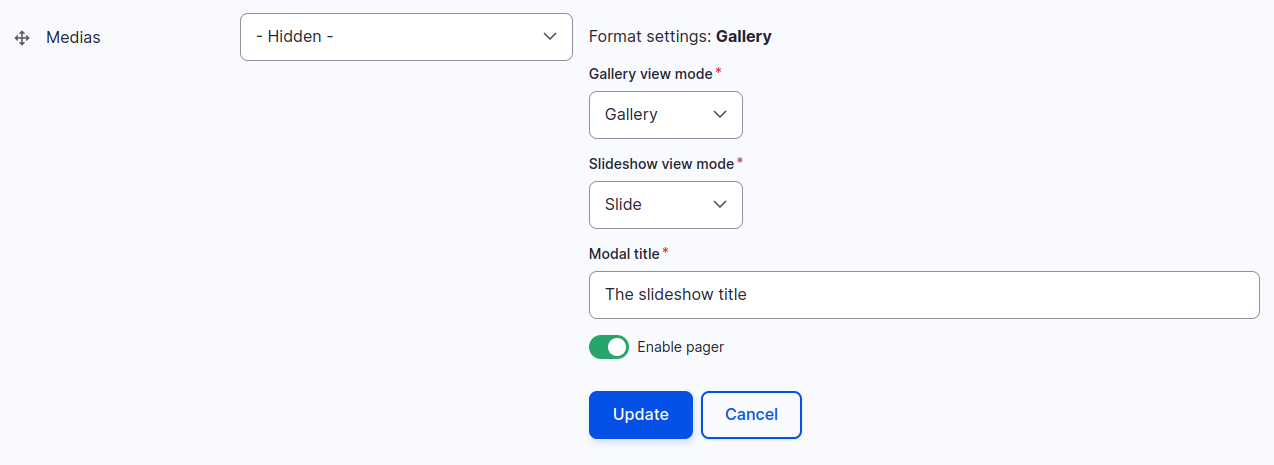
Task: Click the Gallery view mode label
Action: 651,74
